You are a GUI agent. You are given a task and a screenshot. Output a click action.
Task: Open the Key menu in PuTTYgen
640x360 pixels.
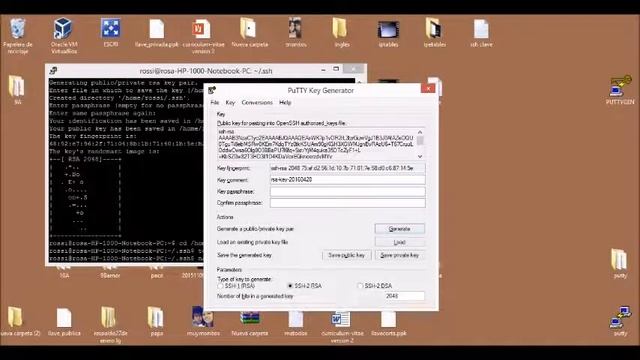230,102
